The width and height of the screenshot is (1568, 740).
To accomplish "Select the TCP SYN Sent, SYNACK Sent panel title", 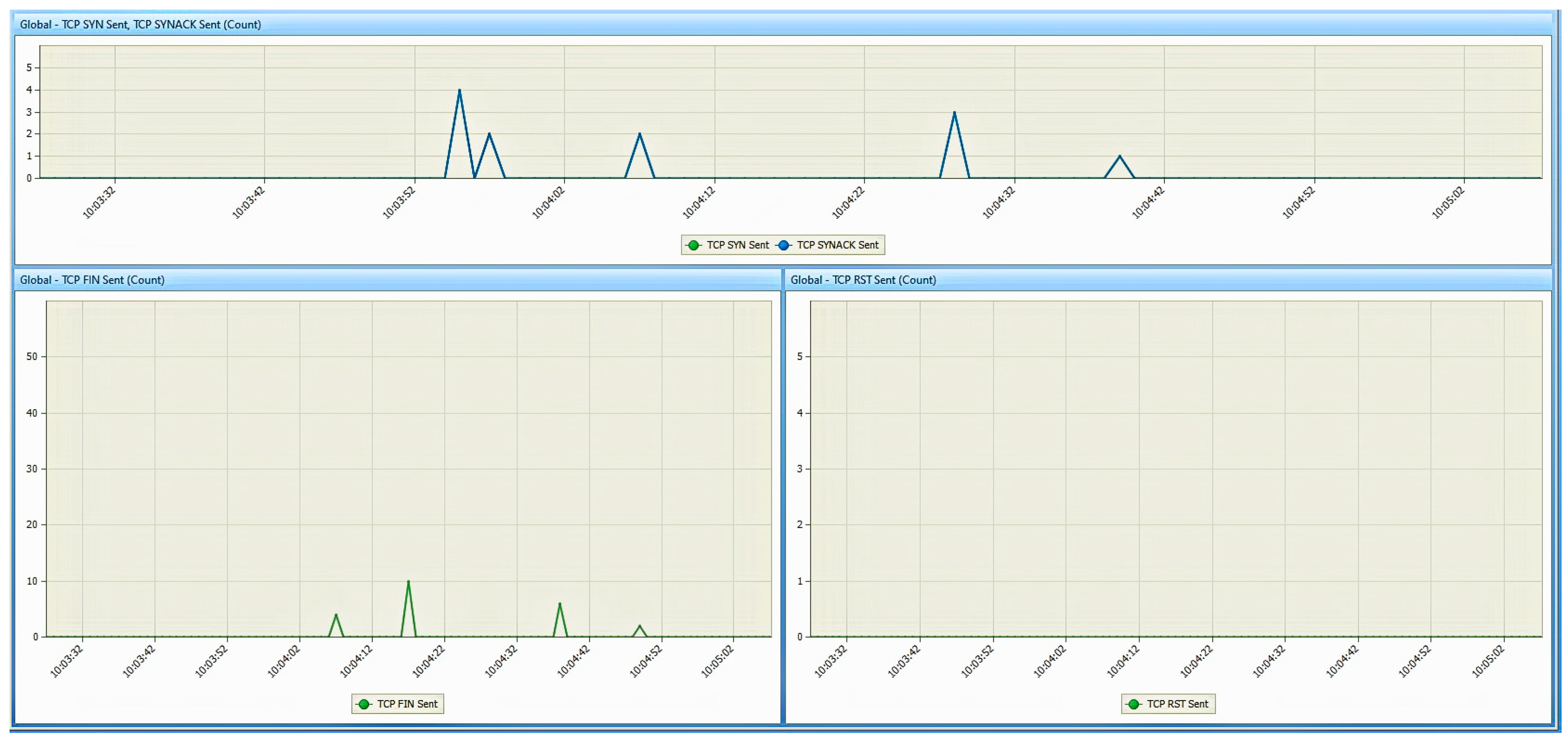I will [140, 24].
